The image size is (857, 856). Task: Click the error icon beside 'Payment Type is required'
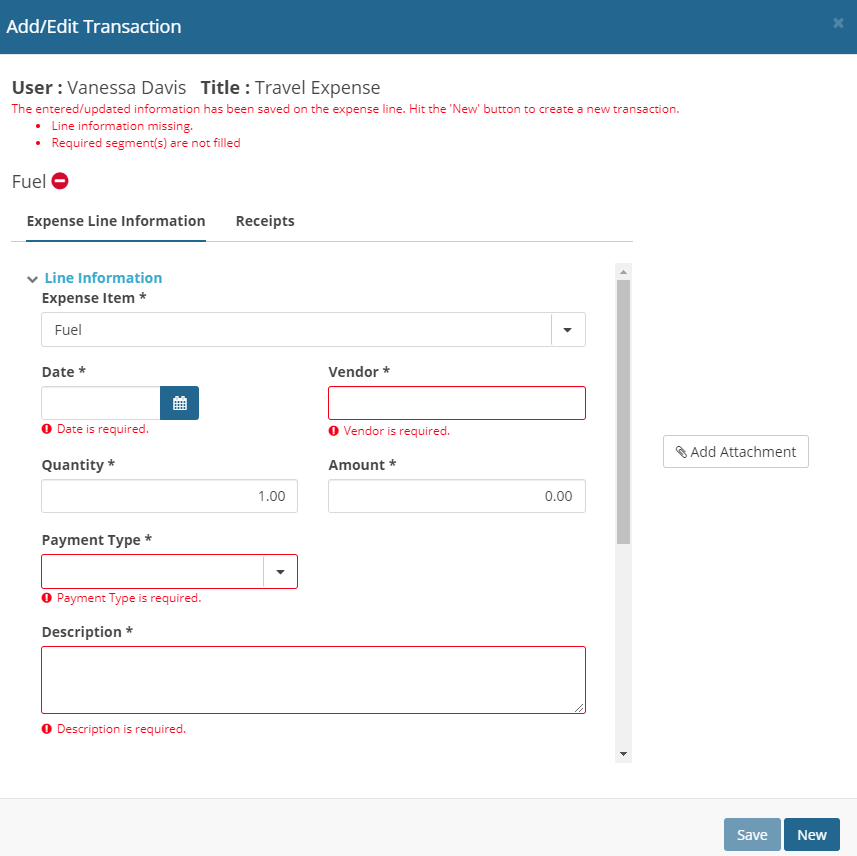(46, 597)
